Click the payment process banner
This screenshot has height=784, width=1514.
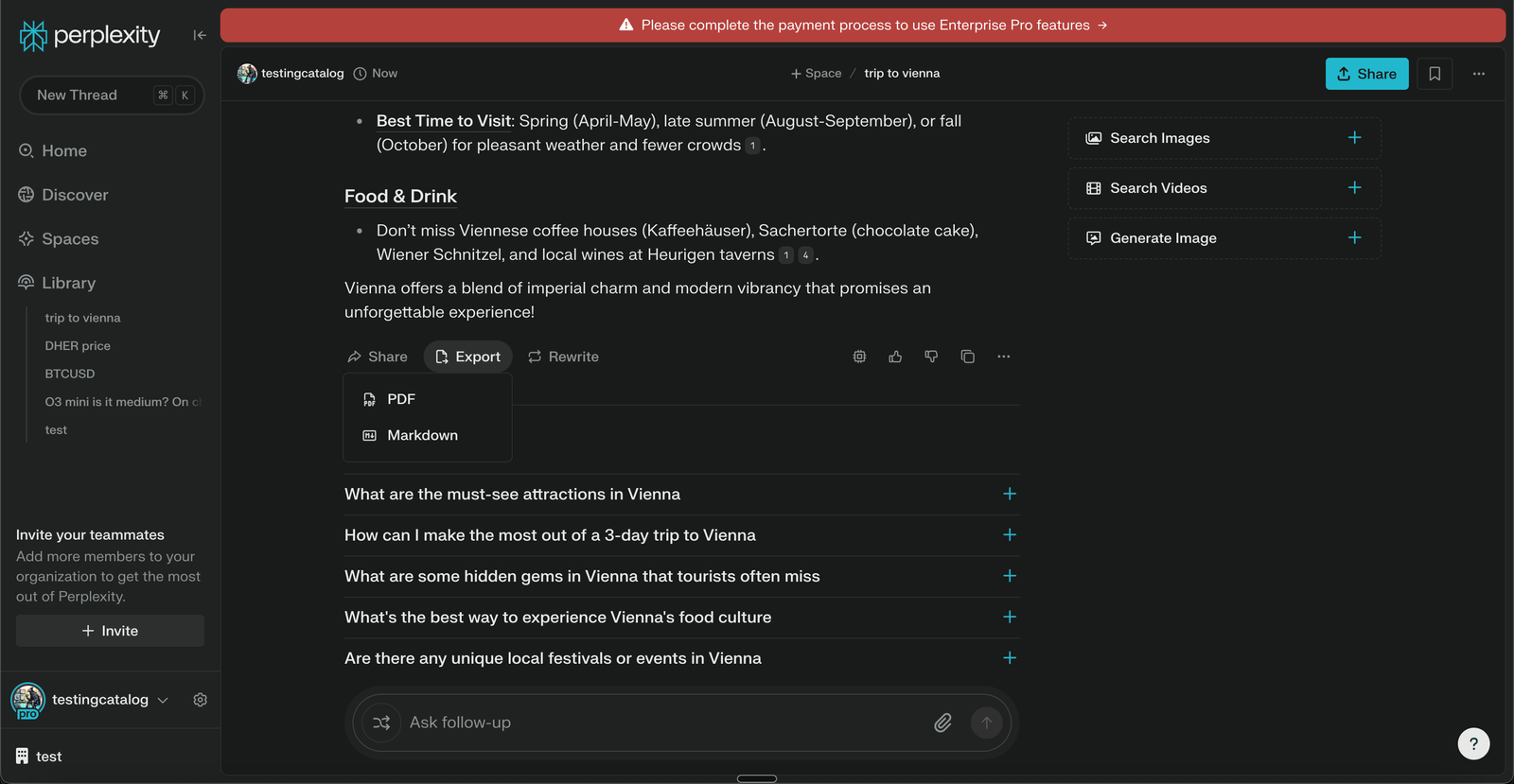click(x=863, y=26)
